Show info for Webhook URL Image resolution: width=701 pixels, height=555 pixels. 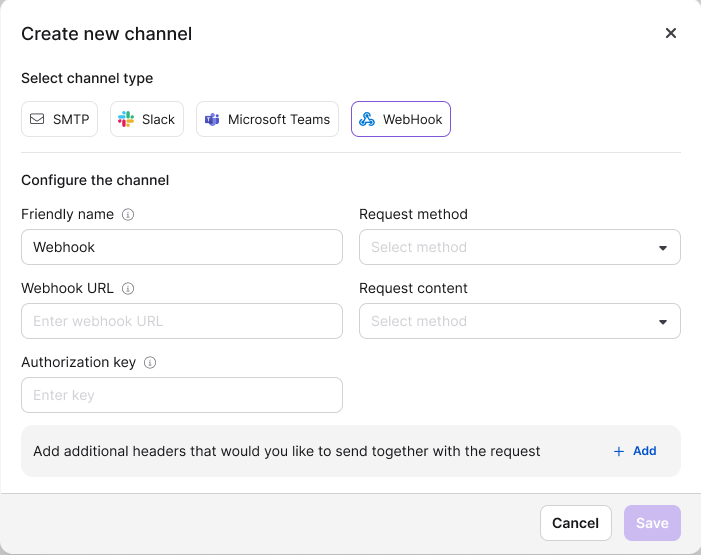click(x=128, y=288)
